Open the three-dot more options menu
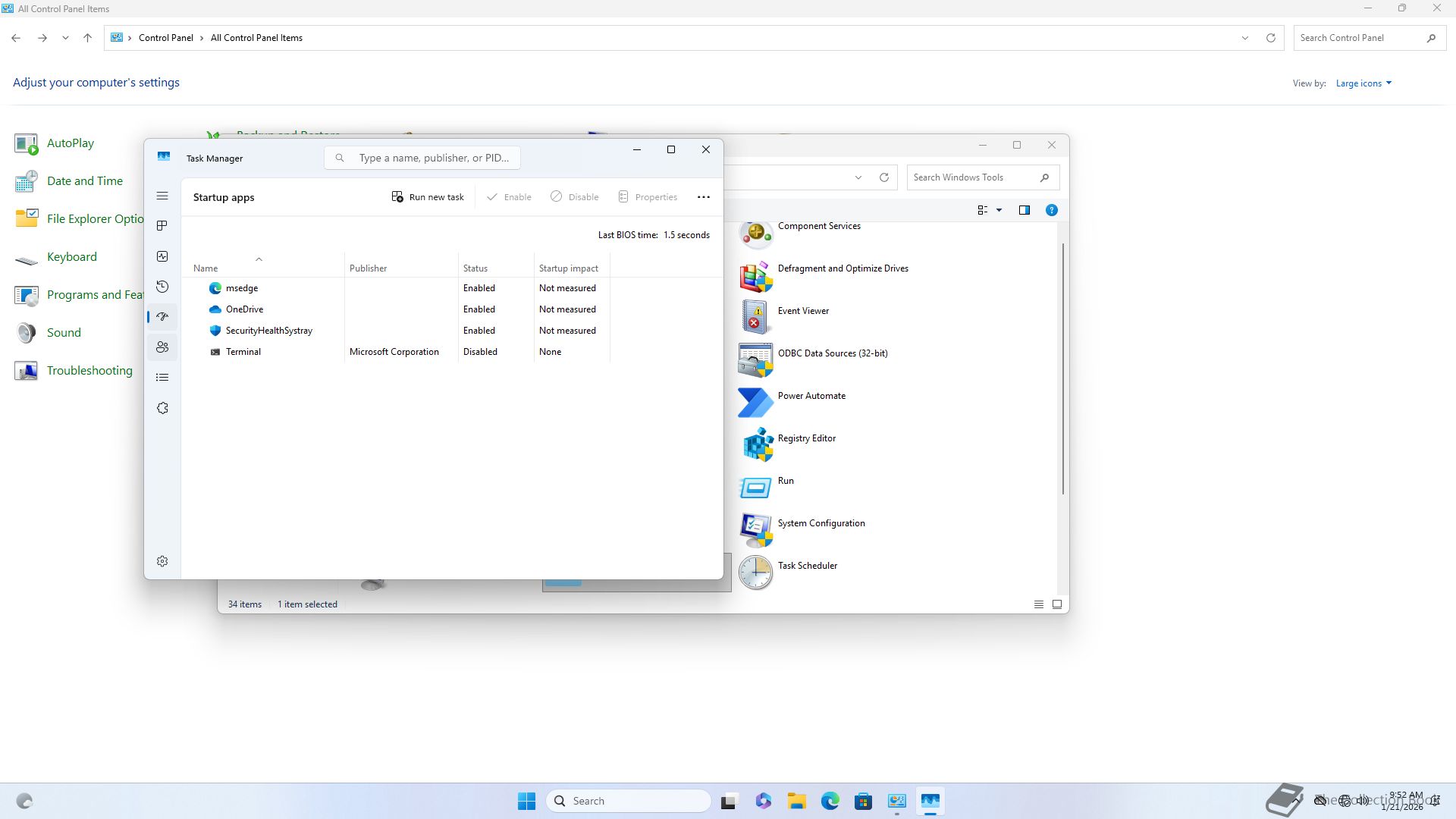Screen dimensions: 1456x819 [x=704, y=197]
